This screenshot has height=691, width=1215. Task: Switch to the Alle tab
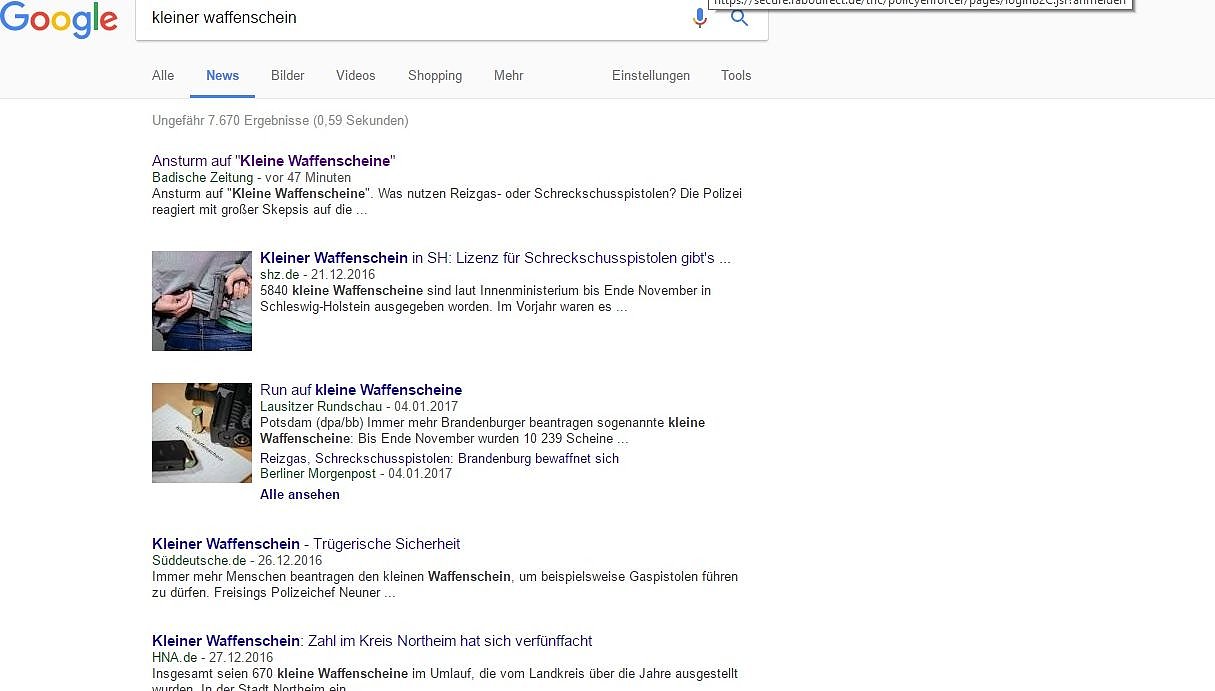point(163,76)
